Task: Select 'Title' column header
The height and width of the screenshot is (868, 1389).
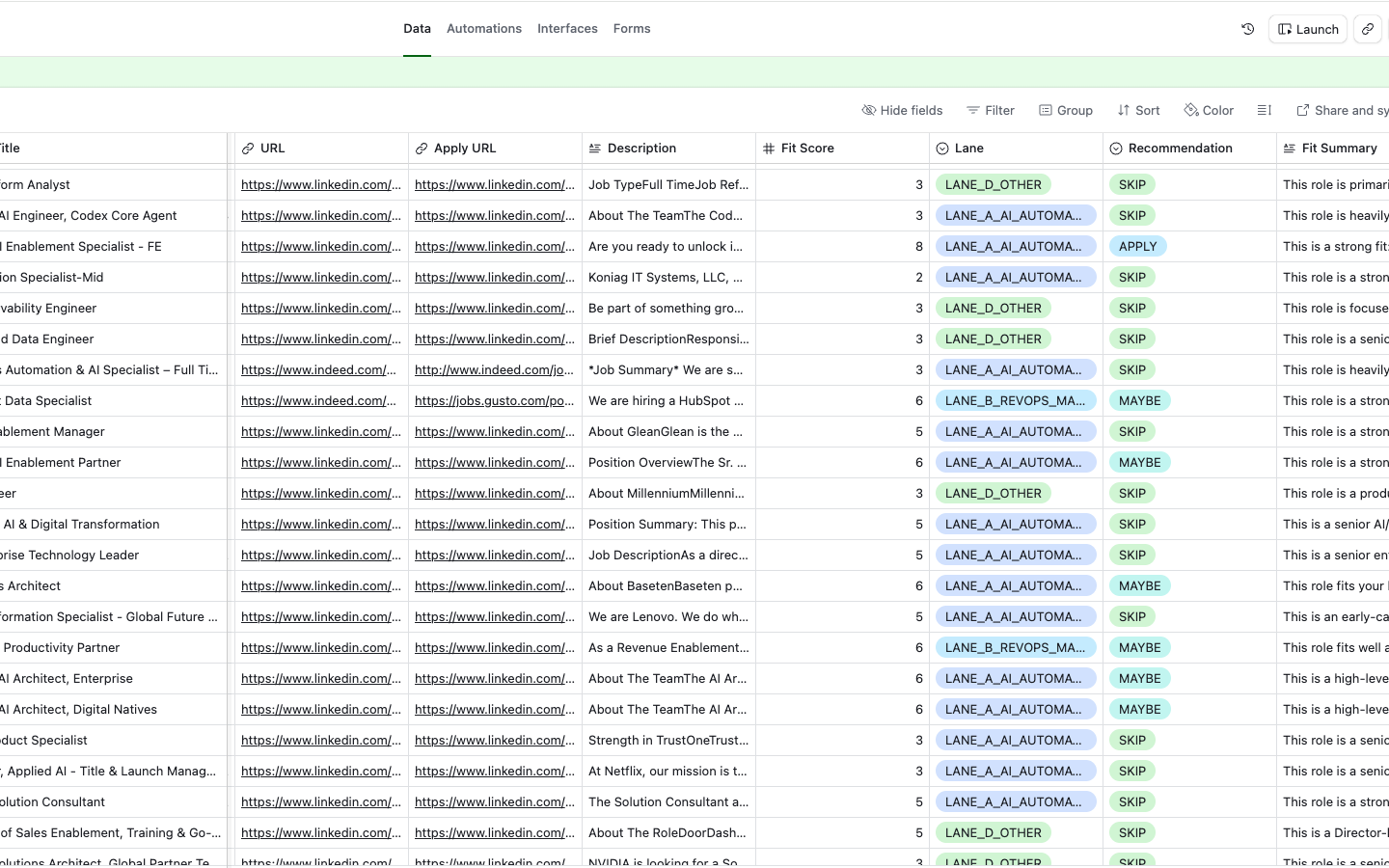Action: click(x=113, y=148)
